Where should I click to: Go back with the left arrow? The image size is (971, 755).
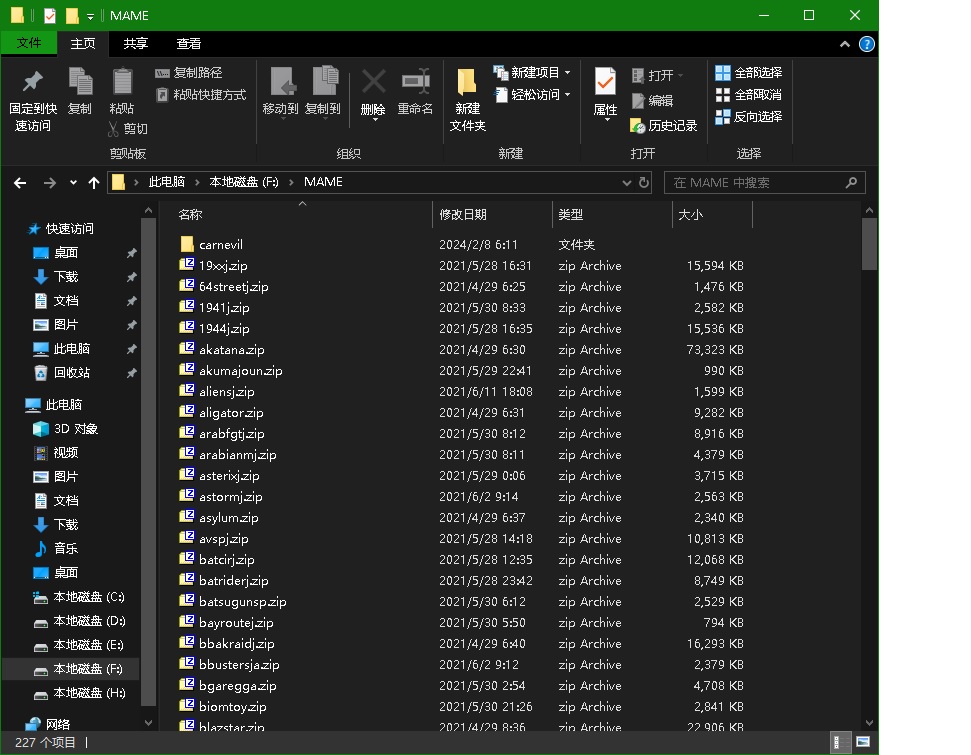tap(20, 183)
